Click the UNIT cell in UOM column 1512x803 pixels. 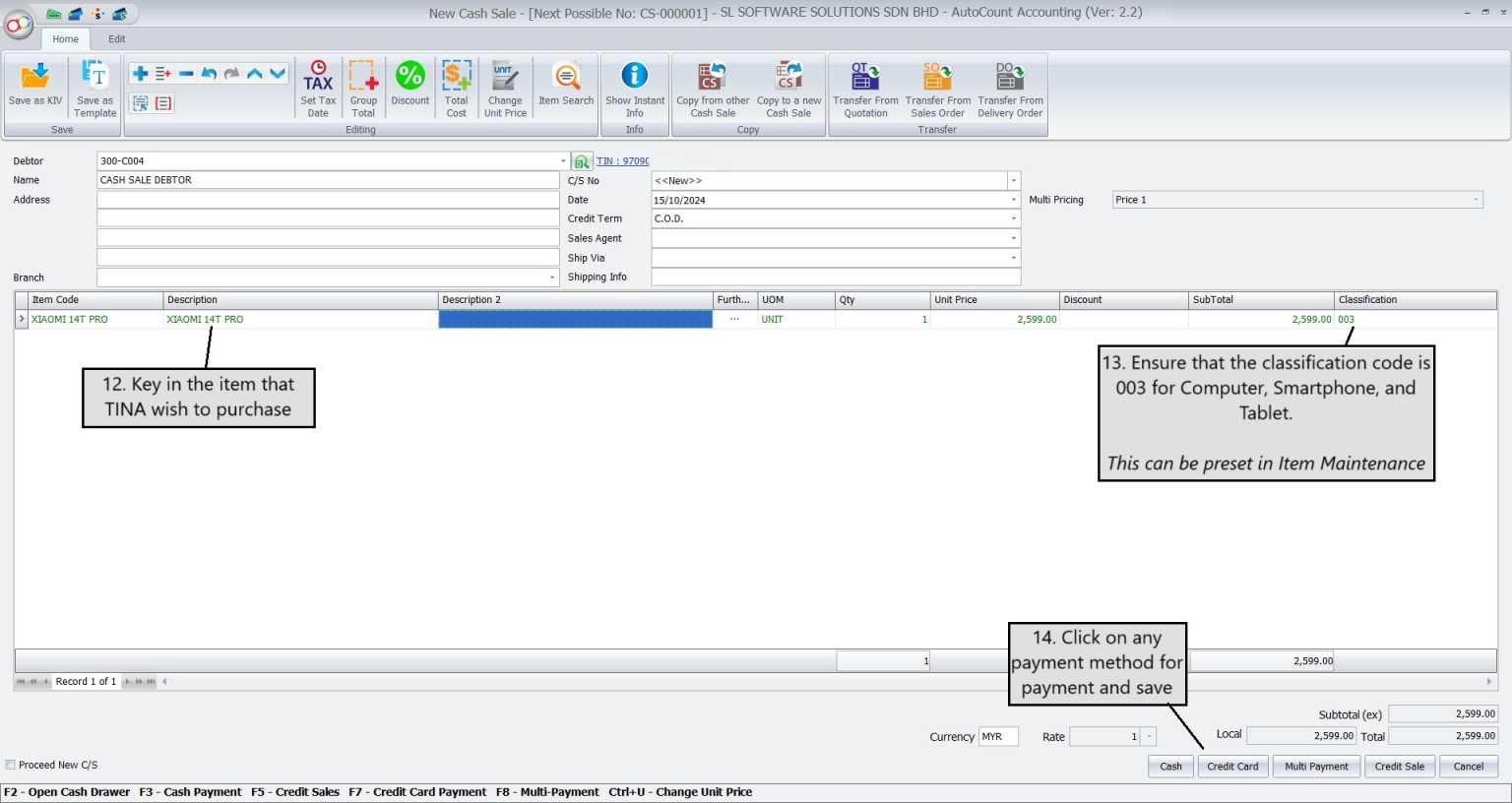pos(796,319)
